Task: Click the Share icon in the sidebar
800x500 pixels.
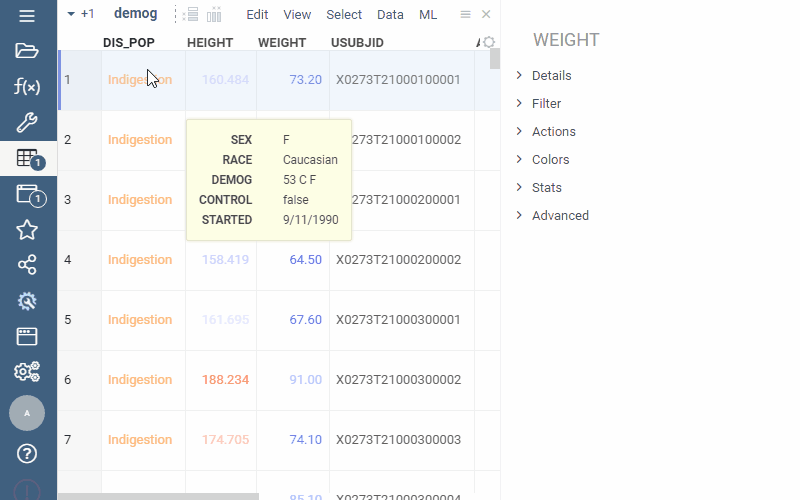Action: click(x=27, y=265)
